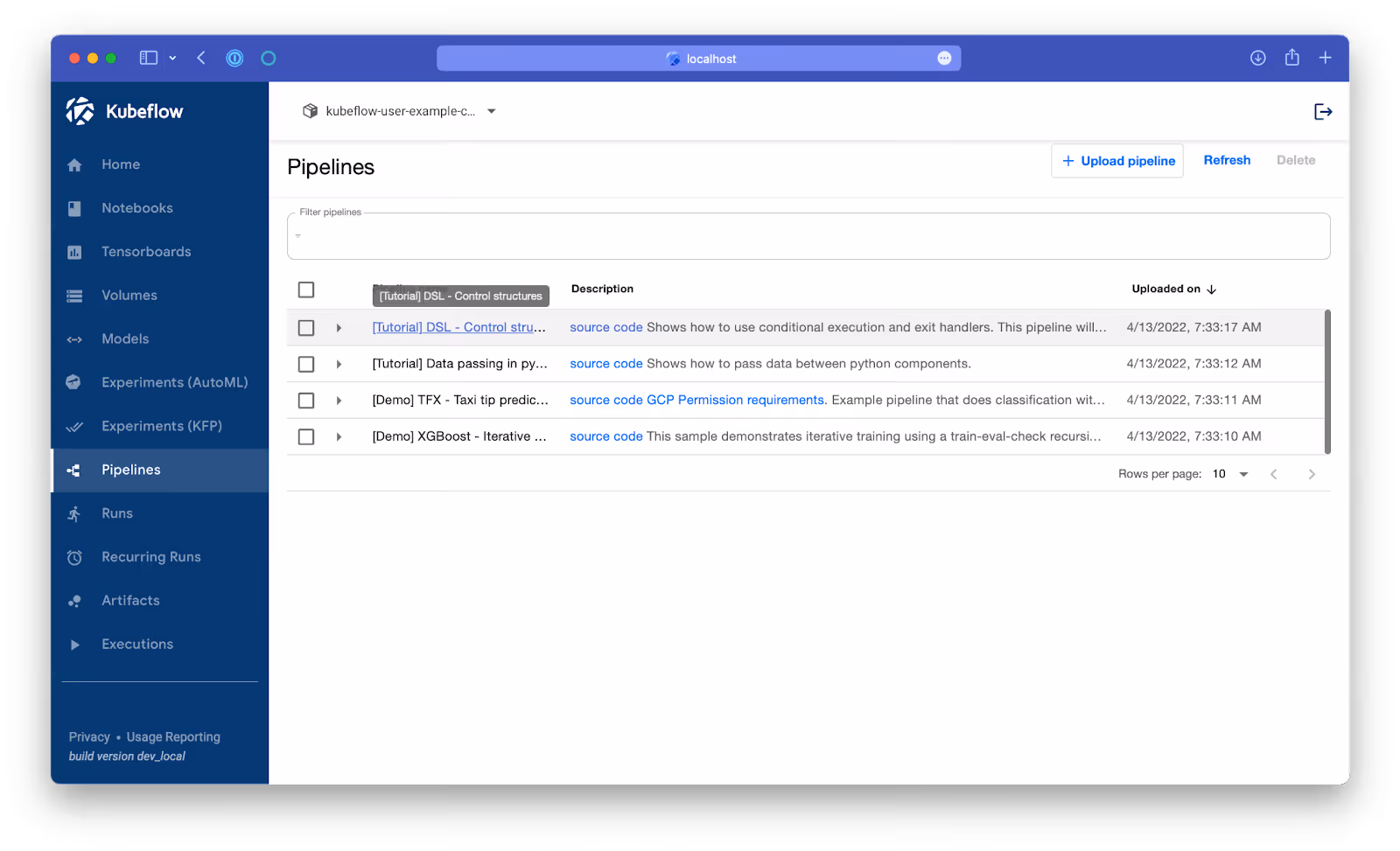Click the browser share icon

click(1291, 58)
